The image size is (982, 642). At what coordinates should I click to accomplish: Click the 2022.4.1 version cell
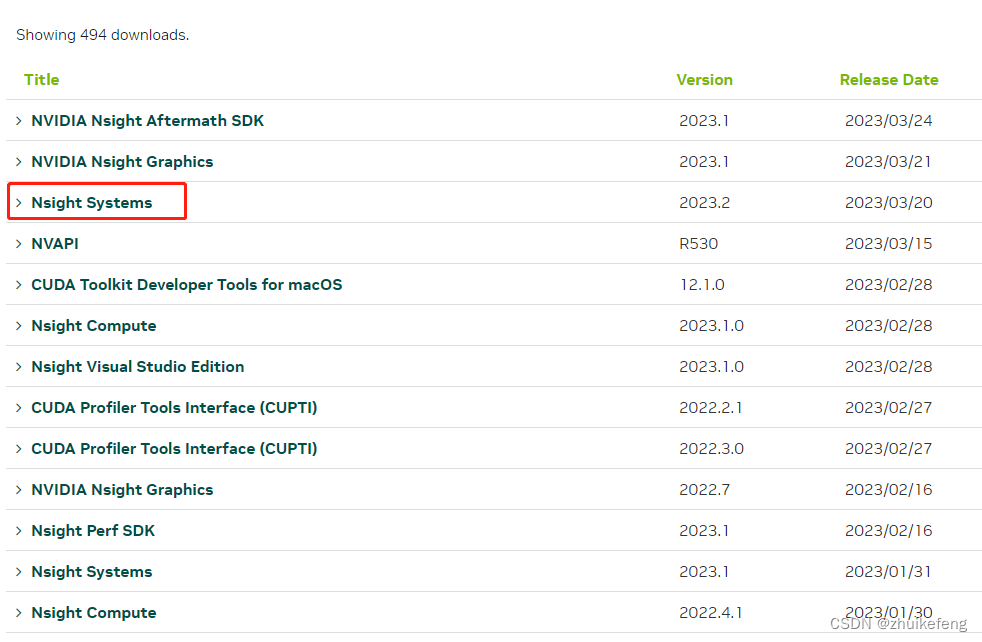(x=711, y=613)
